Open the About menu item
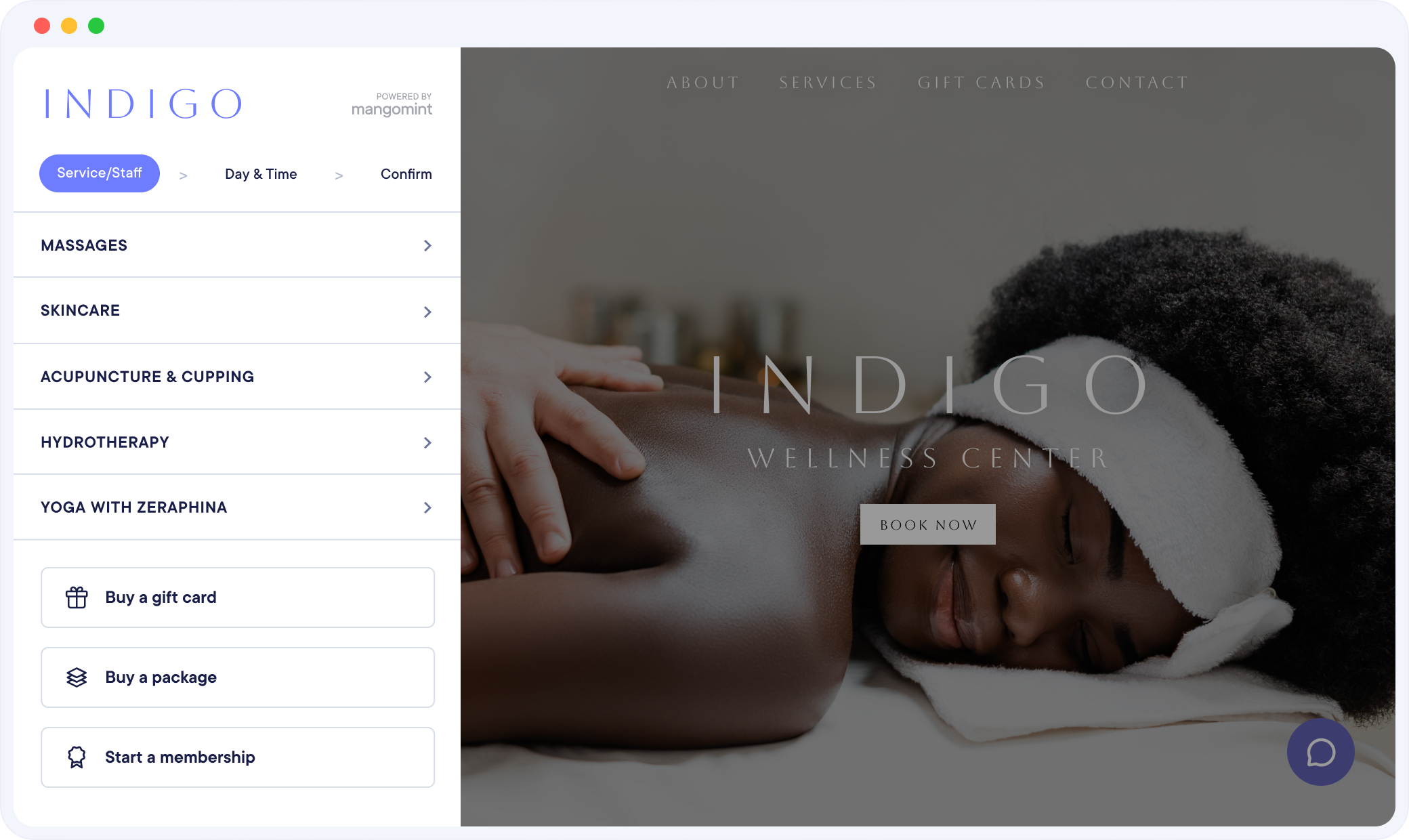The image size is (1409, 840). 703,83
